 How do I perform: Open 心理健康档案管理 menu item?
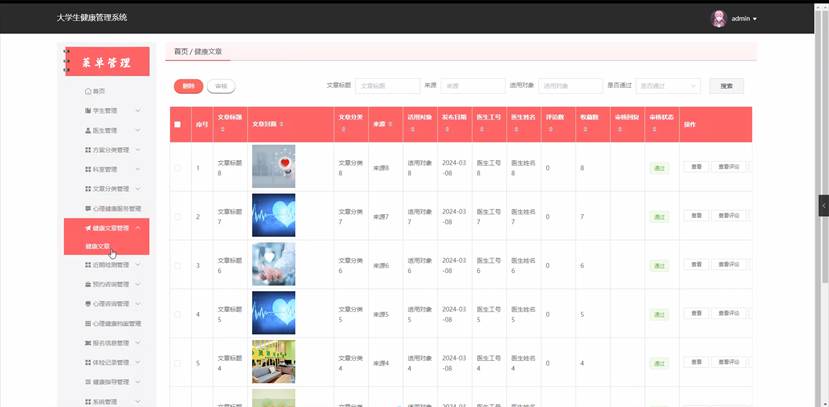(x=106, y=323)
